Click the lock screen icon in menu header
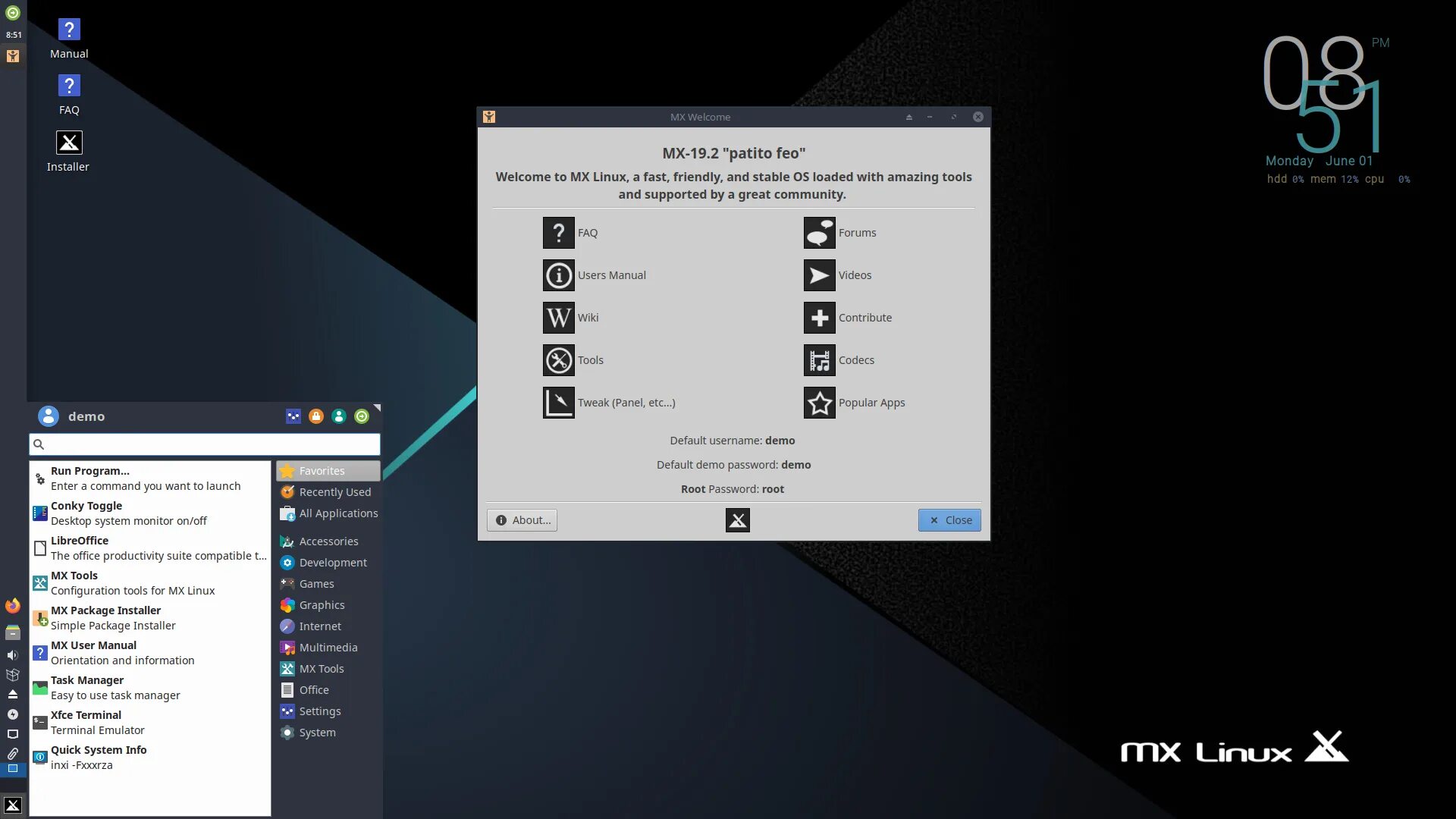This screenshot has width=1456, height=819. tap(316, 416)
